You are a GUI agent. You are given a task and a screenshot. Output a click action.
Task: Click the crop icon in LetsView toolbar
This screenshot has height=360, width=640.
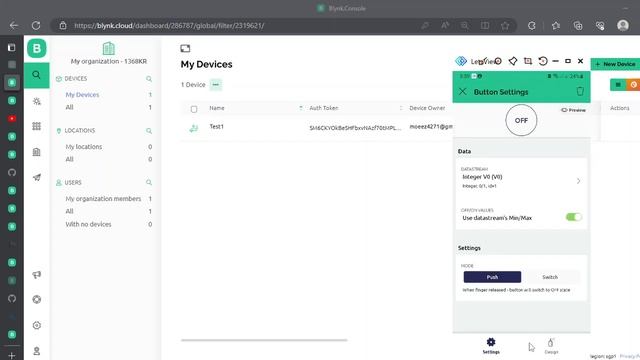pyautogui.click(x=528, y=61)
